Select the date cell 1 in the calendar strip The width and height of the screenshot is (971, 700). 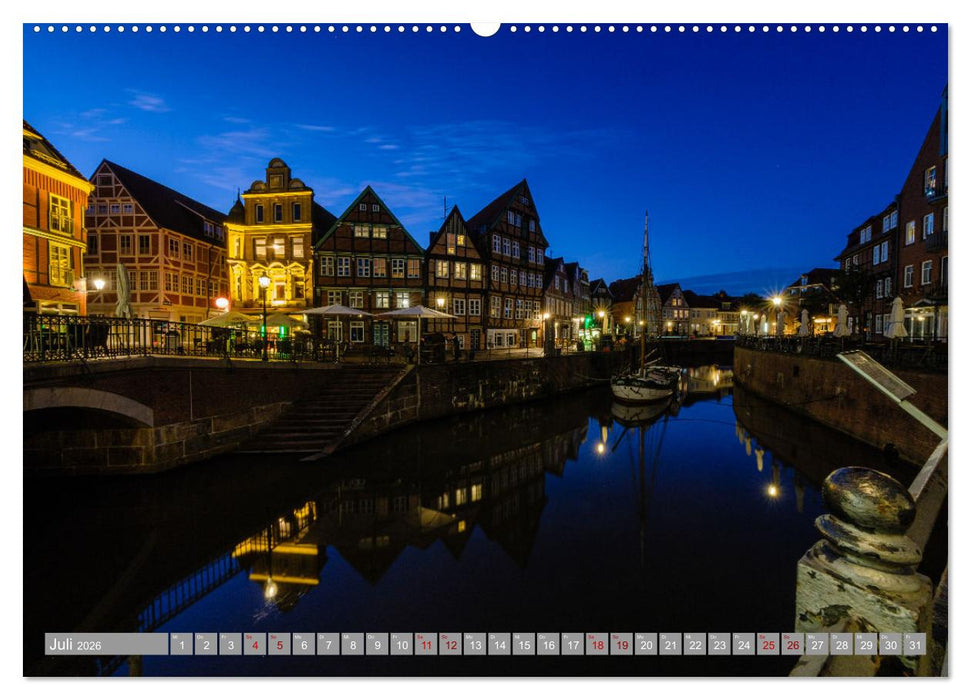pyautogui.click(x=180, y=644)
